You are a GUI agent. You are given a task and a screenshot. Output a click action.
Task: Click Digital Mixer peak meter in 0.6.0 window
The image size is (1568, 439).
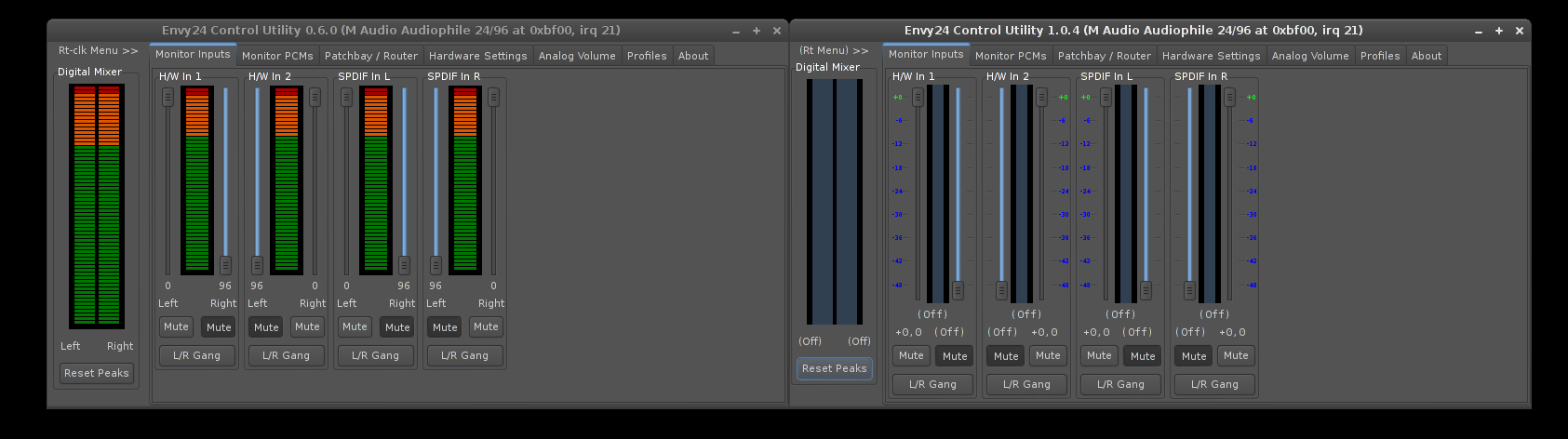[97, 206]
